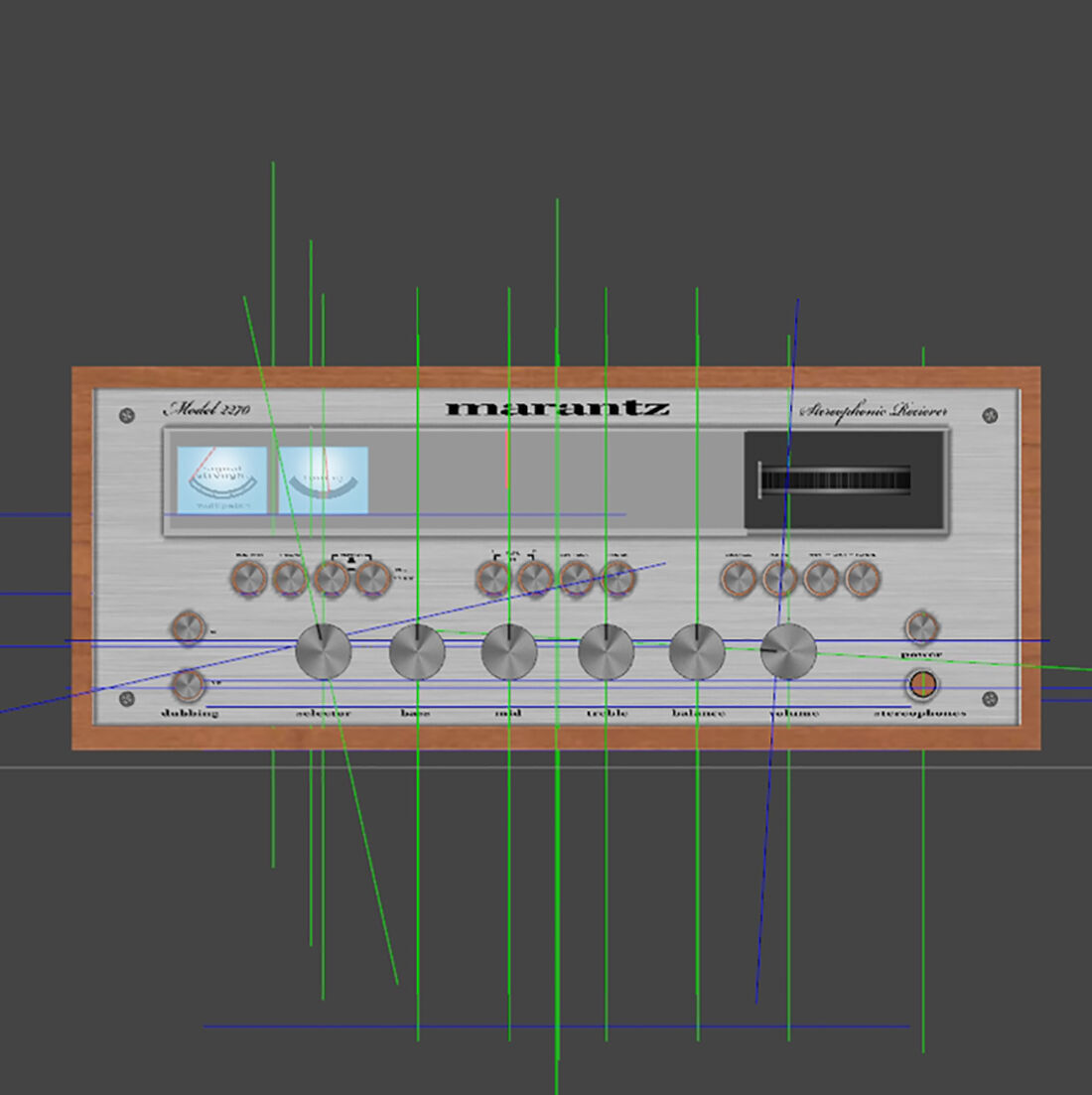Image resolution: width=1092 pixels, height=1095 pixels.
Task: Toggle fourth push button in right button group
Action: coord(863,578)
